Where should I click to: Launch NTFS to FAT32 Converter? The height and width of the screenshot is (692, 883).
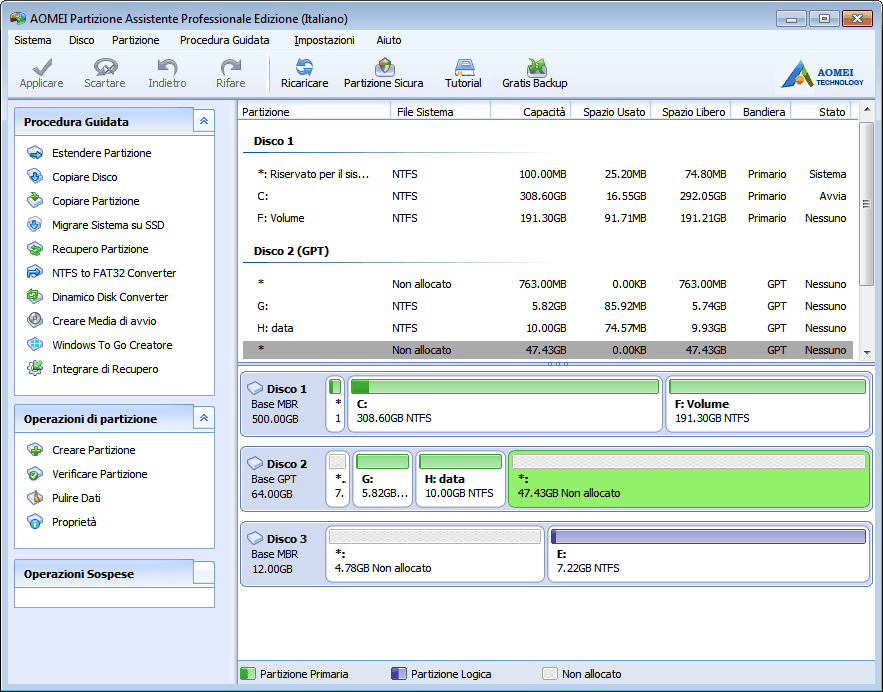(x=114, y=273)
